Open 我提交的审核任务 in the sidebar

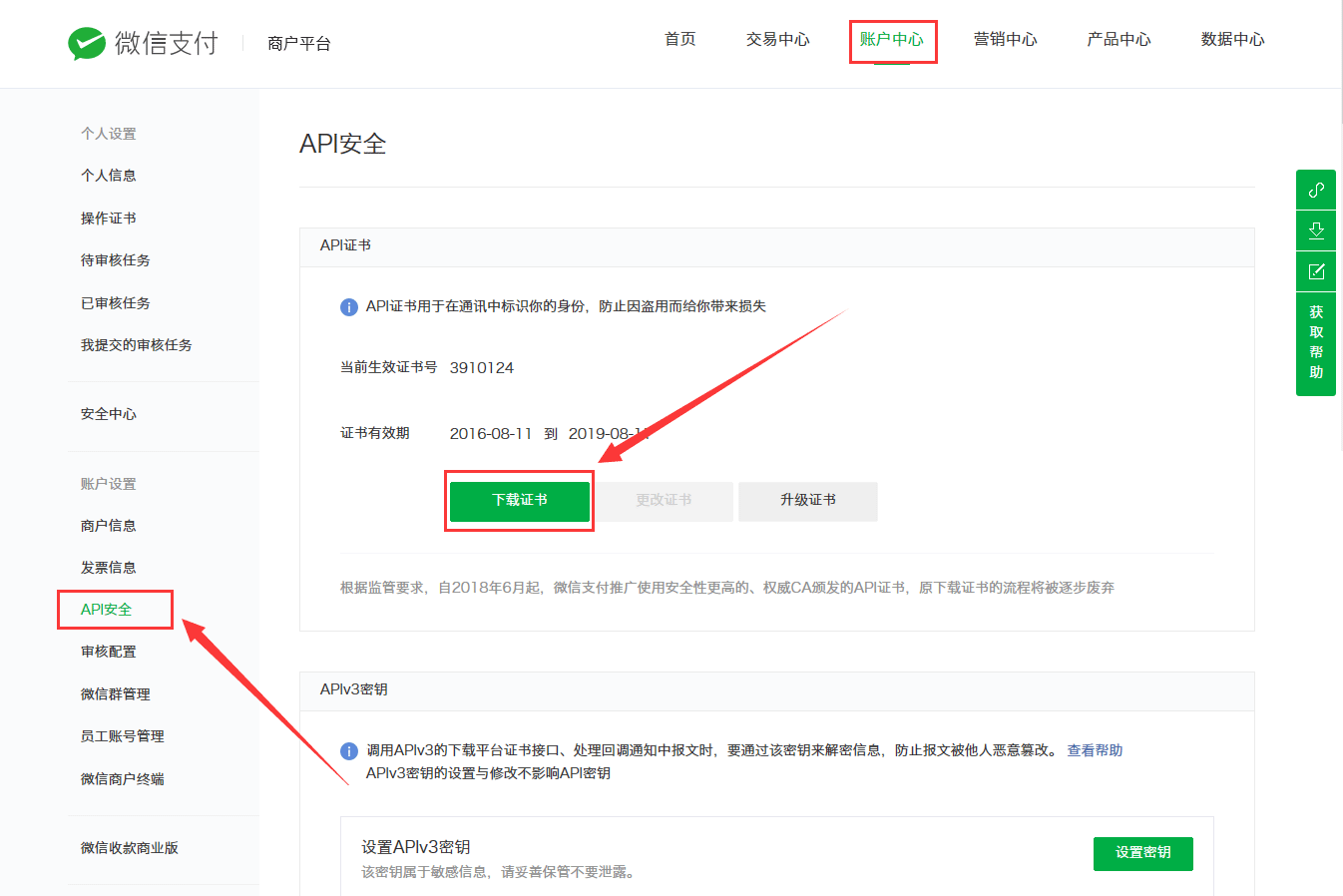point(137,345)
